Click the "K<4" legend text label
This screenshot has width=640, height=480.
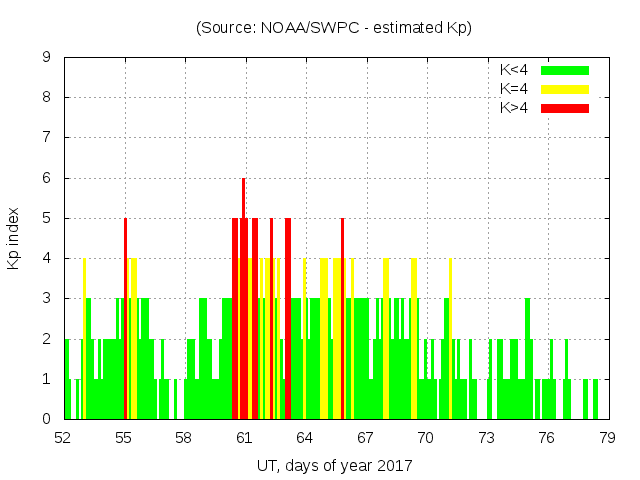[514, 70]
